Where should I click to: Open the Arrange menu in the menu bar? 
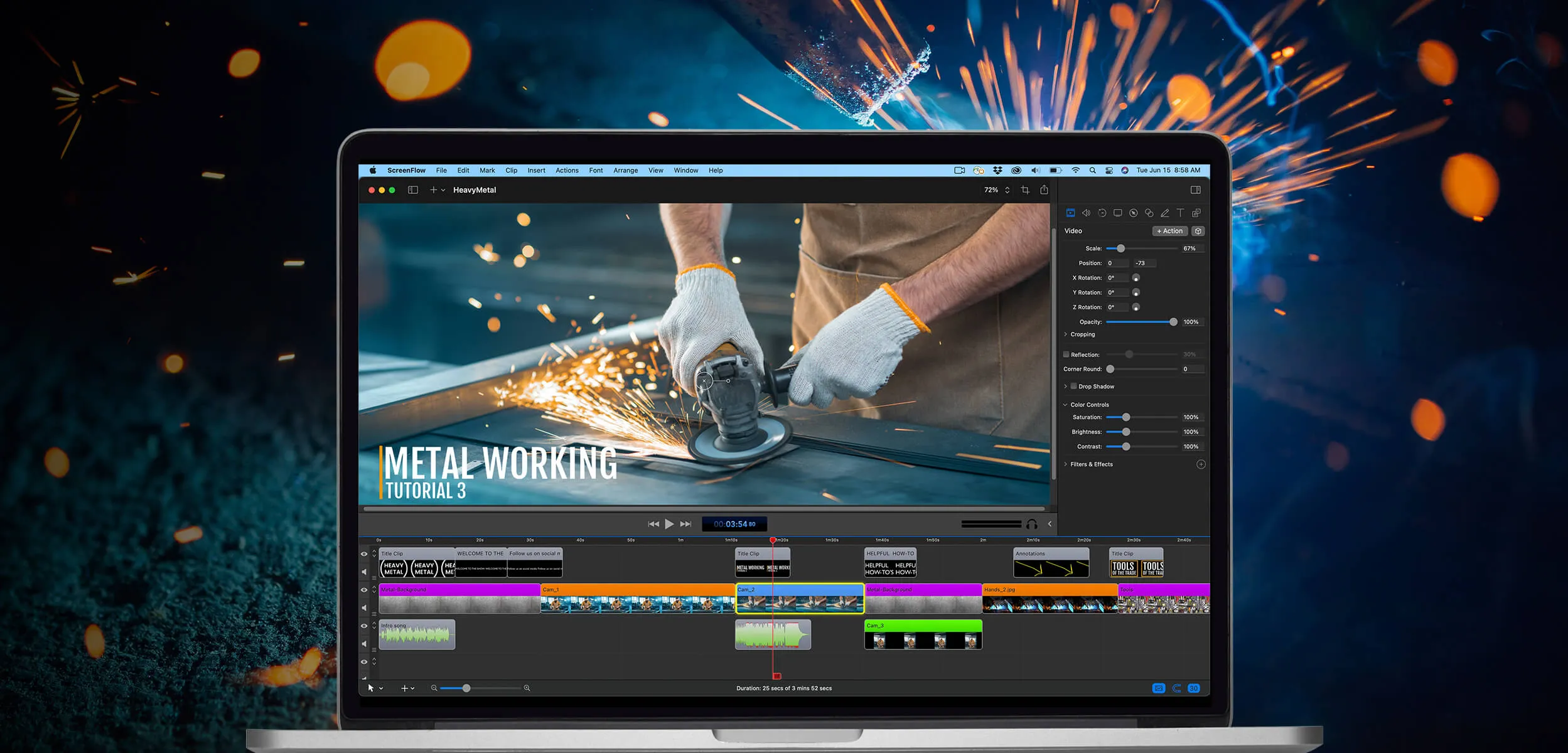click(625, 170)
